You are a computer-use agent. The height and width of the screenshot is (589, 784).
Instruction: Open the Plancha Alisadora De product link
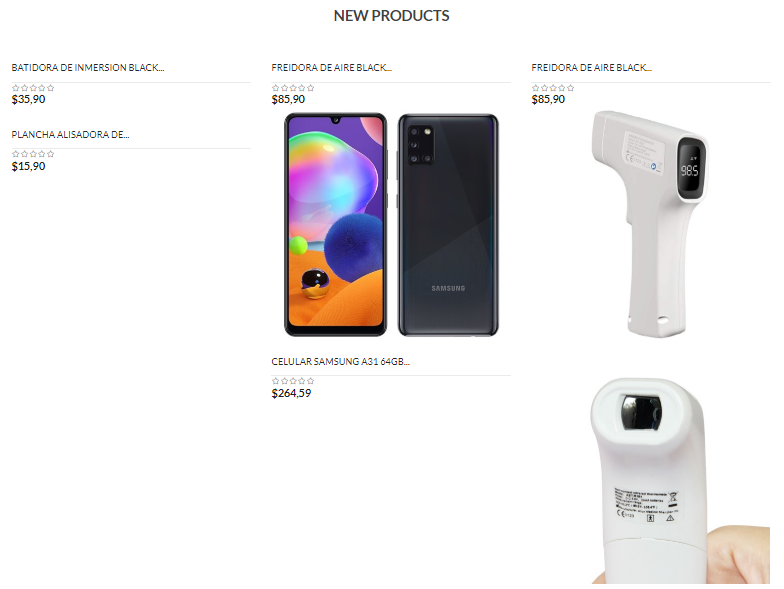70,134
